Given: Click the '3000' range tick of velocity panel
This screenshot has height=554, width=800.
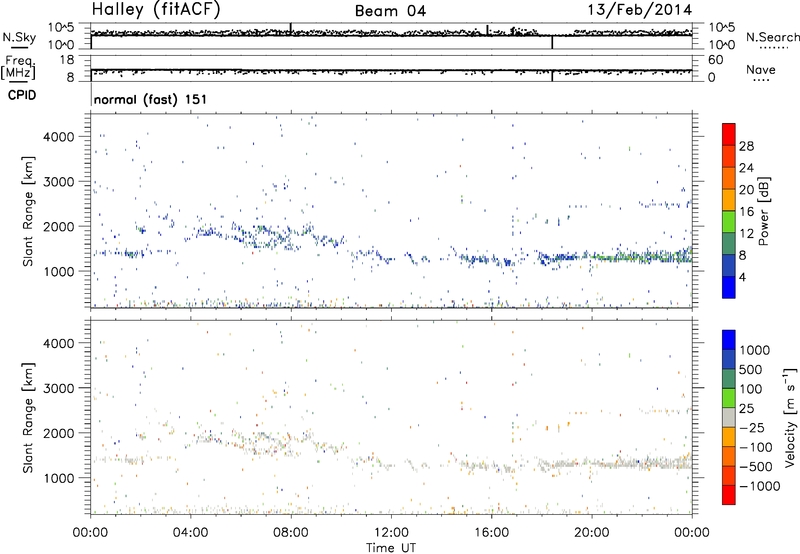Looking at the screenshot, I should point(59,388).
